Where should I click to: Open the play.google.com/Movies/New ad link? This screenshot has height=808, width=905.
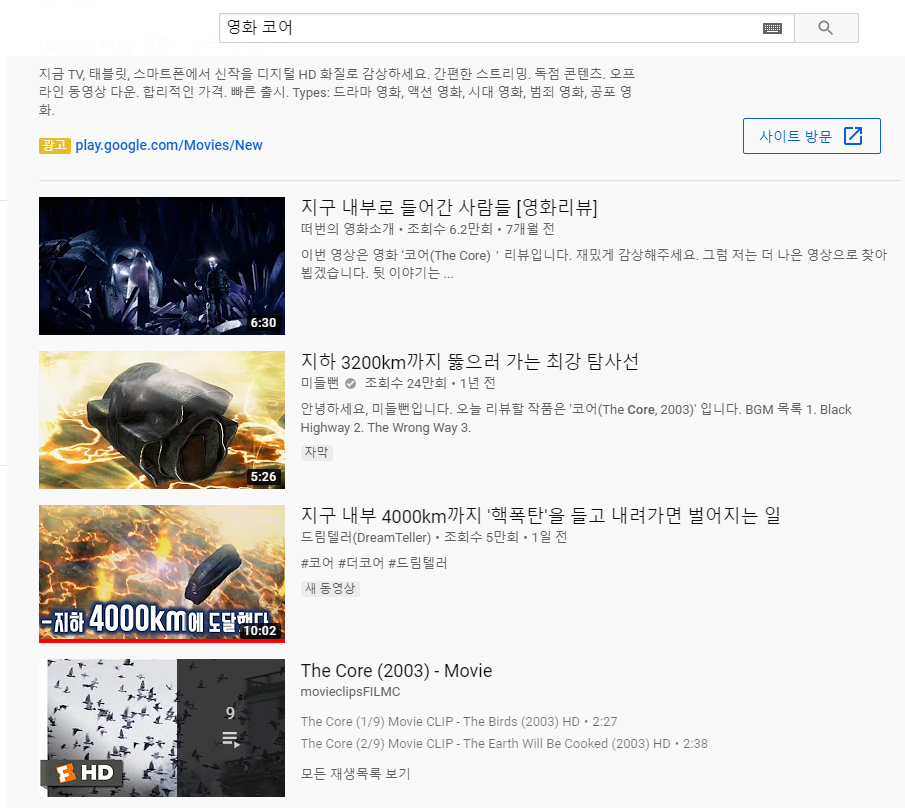click(x=169, y=145)
